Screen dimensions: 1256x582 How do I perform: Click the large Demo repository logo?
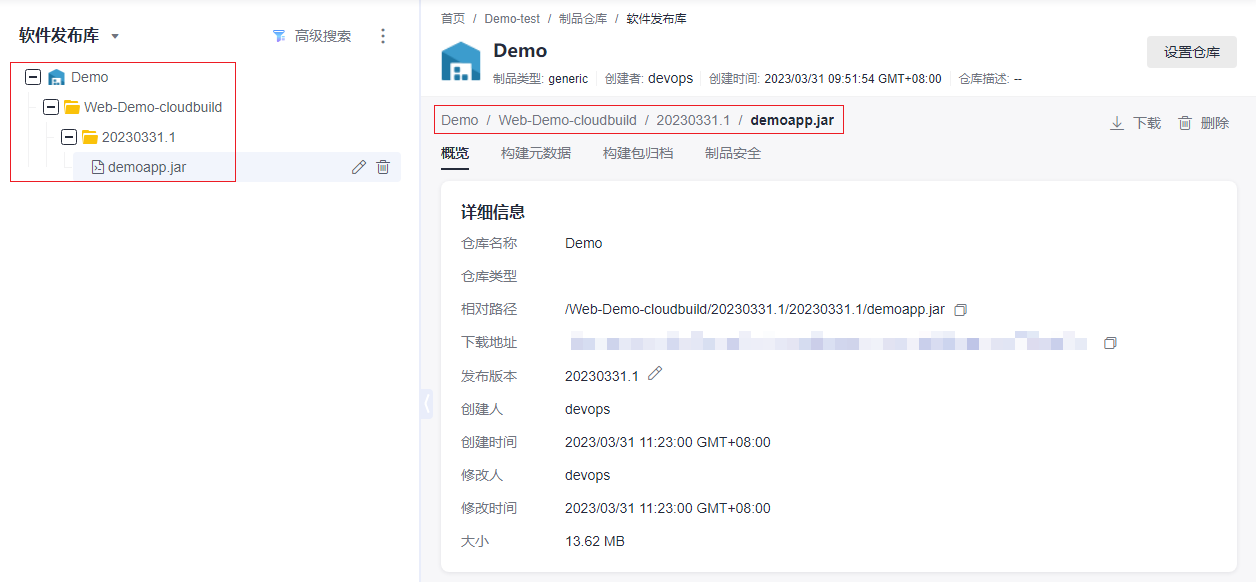tap(461, 61)
